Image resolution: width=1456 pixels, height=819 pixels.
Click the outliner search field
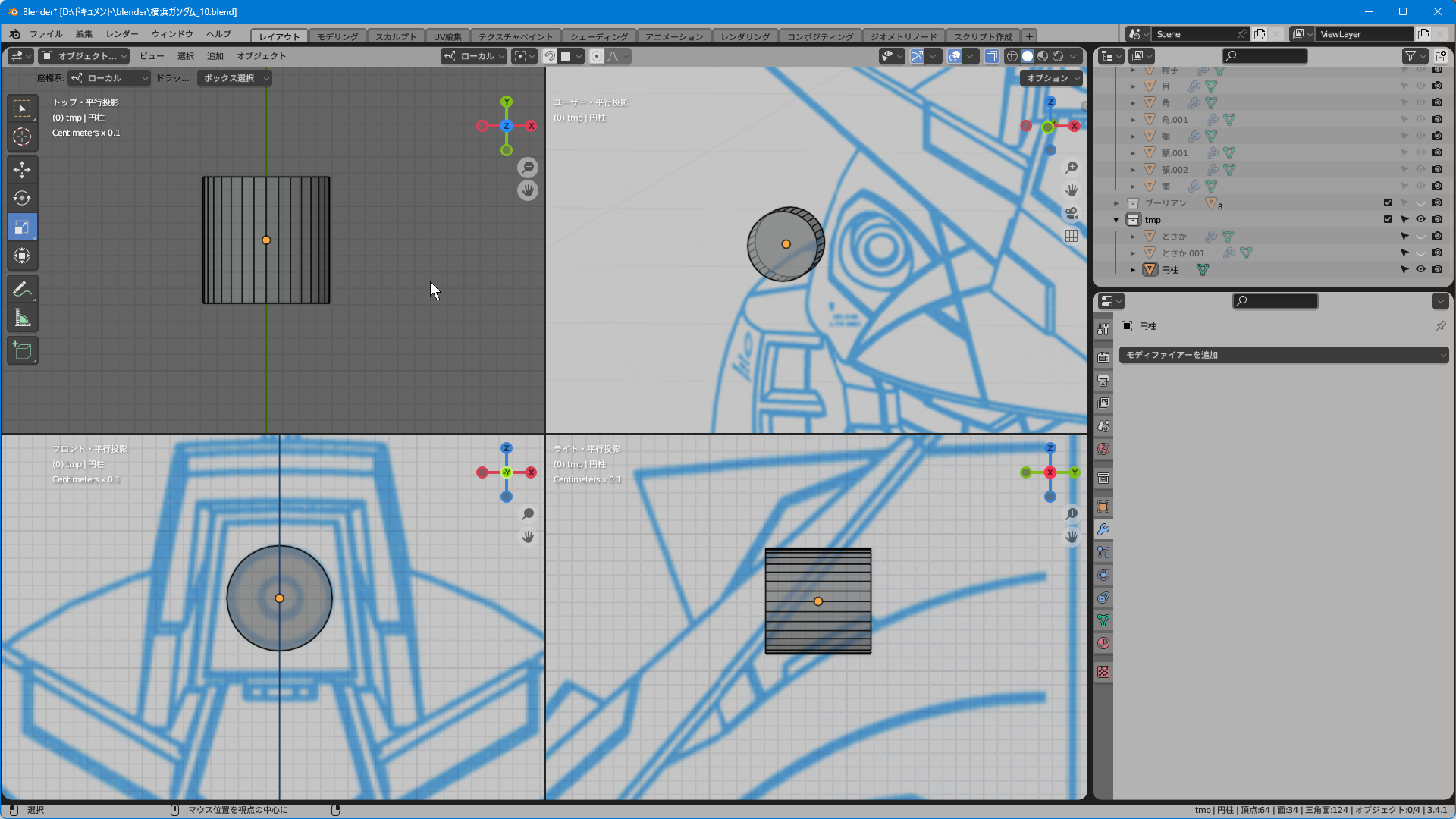(1264, 56)
